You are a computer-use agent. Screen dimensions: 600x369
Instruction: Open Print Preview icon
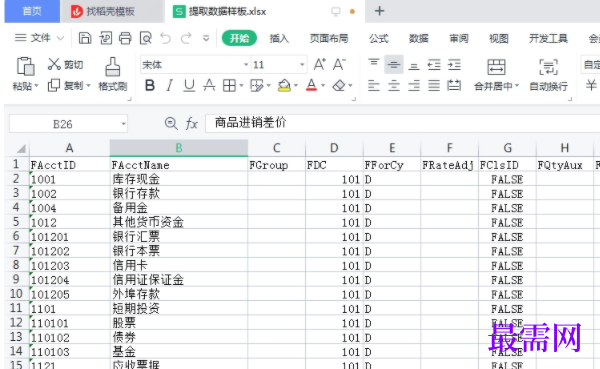(x=146, y=38)
